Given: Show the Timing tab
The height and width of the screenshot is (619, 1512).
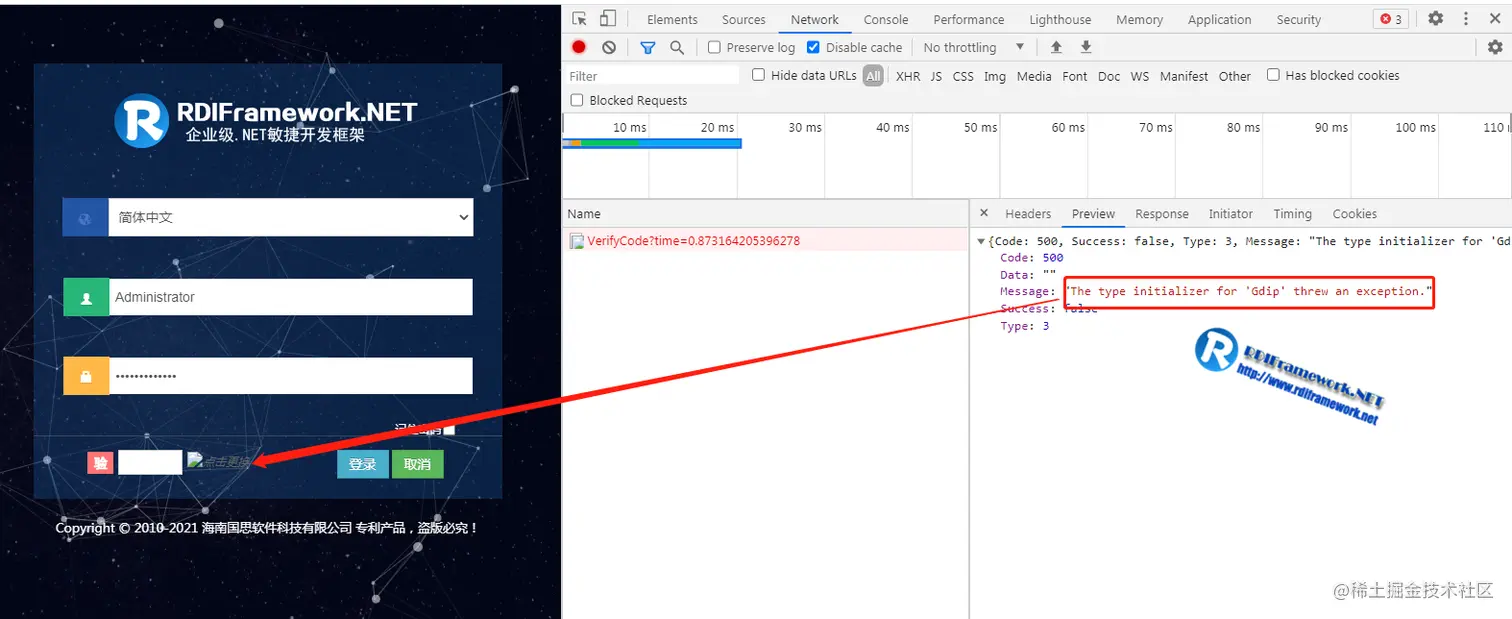Looking at the screenshot, I should 1292,213.
